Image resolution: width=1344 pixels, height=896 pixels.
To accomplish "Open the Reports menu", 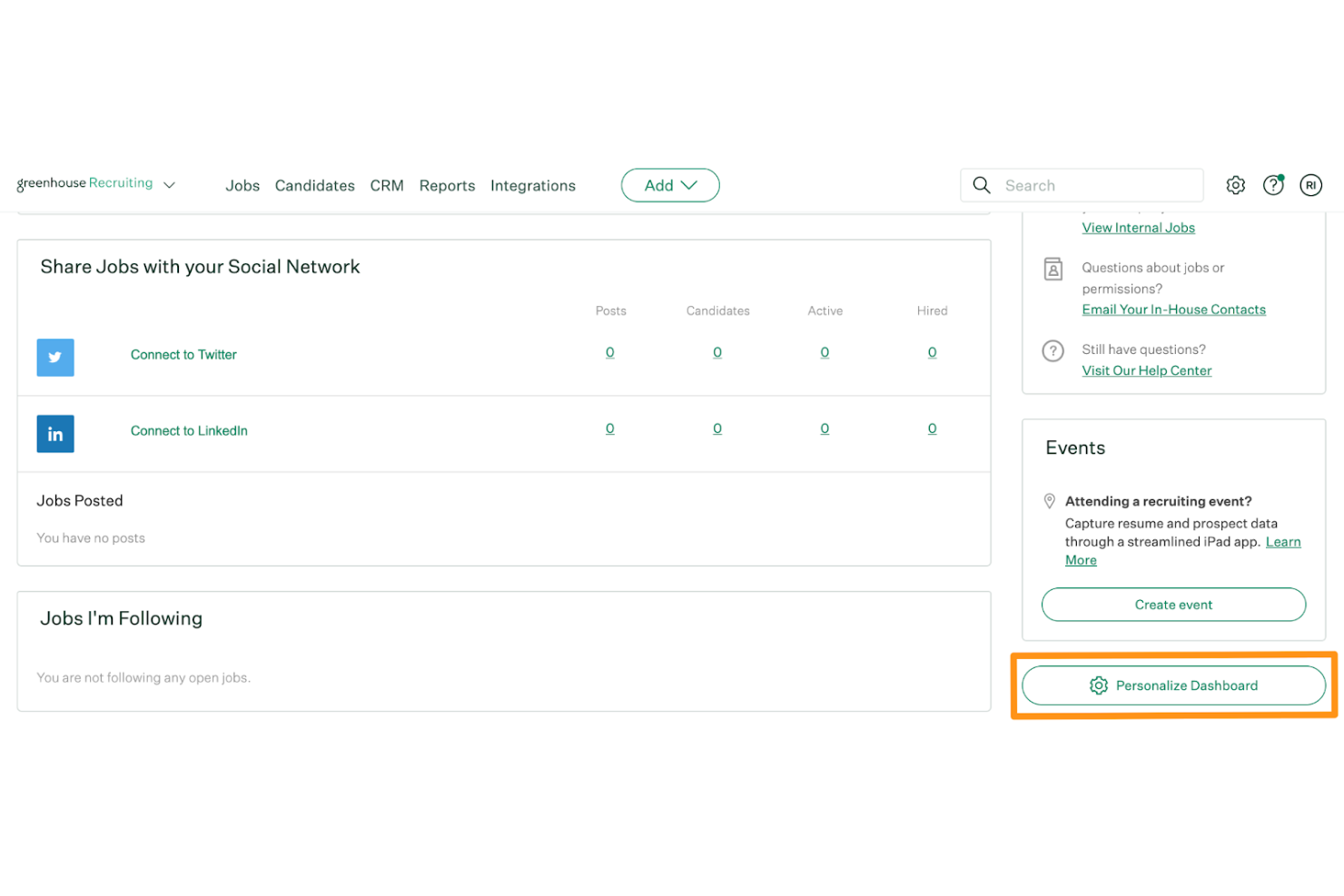I will click(447, 185).
